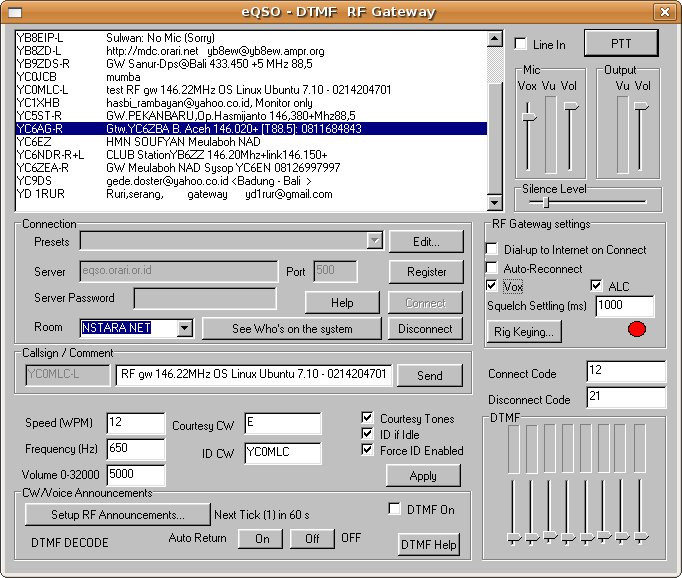Adjust the Silence Level slider
682x578 pixels.
[x=546, y=202]
